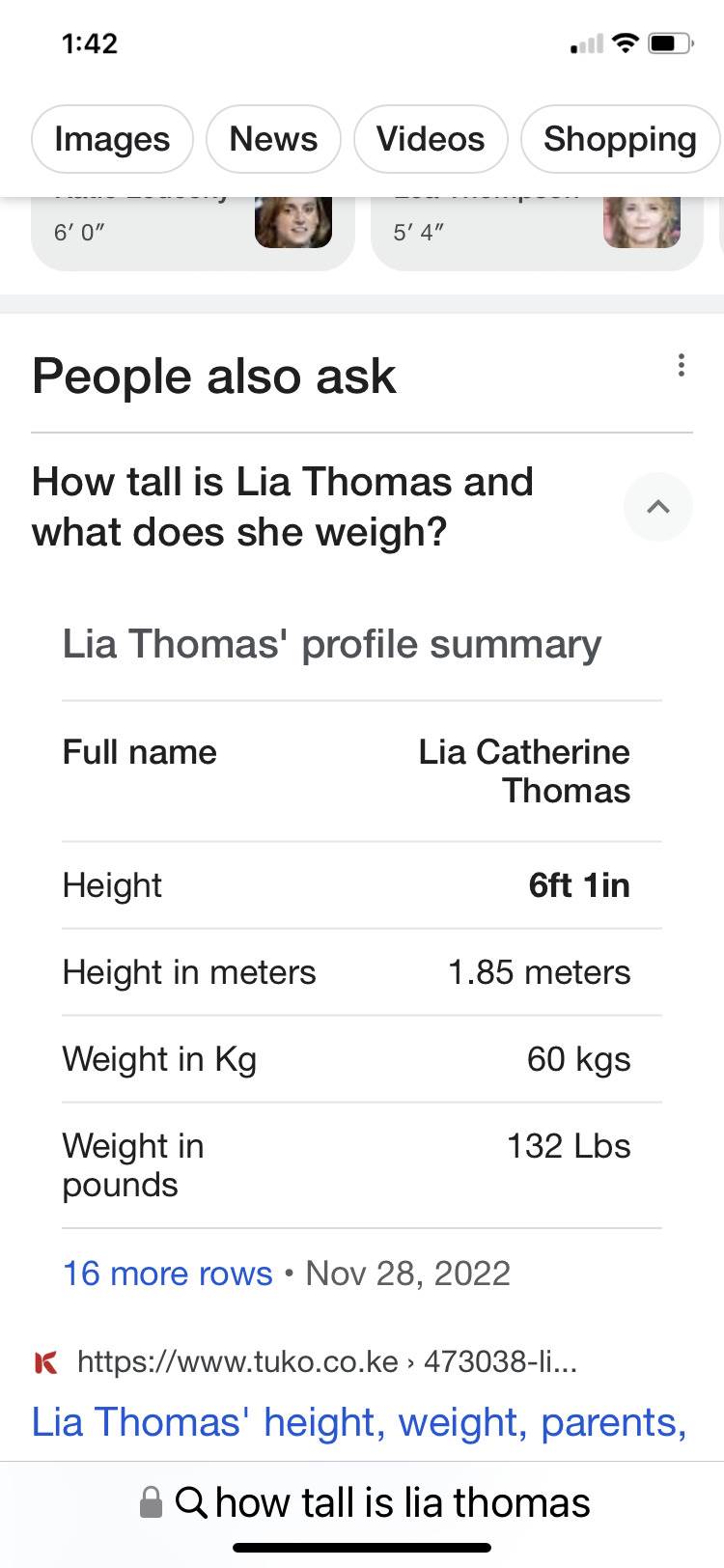The image size is (724, 1568).
Task: Tap the 5′ 4″ person thumbnail
Action: click(642, 222)
